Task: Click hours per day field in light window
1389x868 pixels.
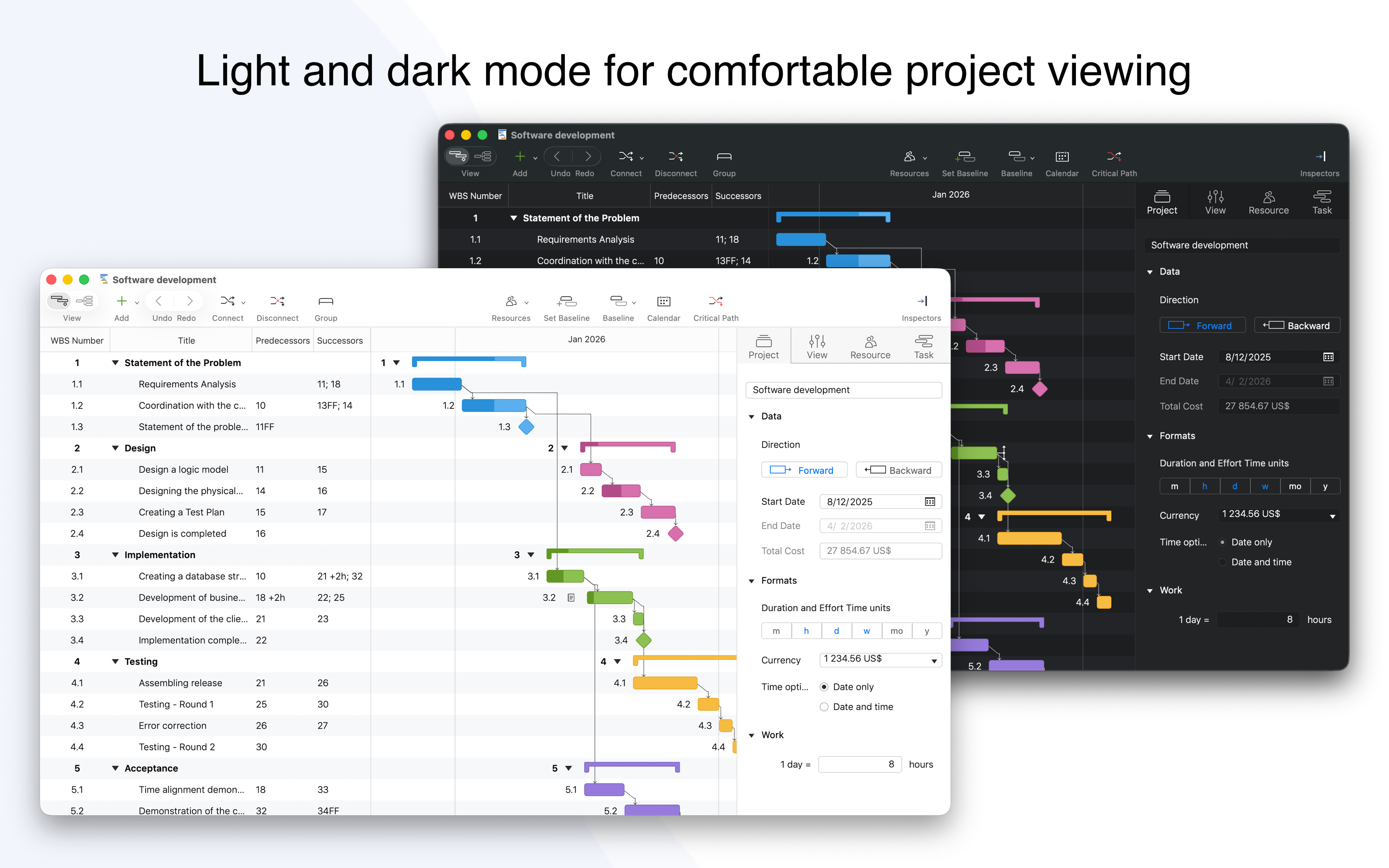Action: coord(860,764)
